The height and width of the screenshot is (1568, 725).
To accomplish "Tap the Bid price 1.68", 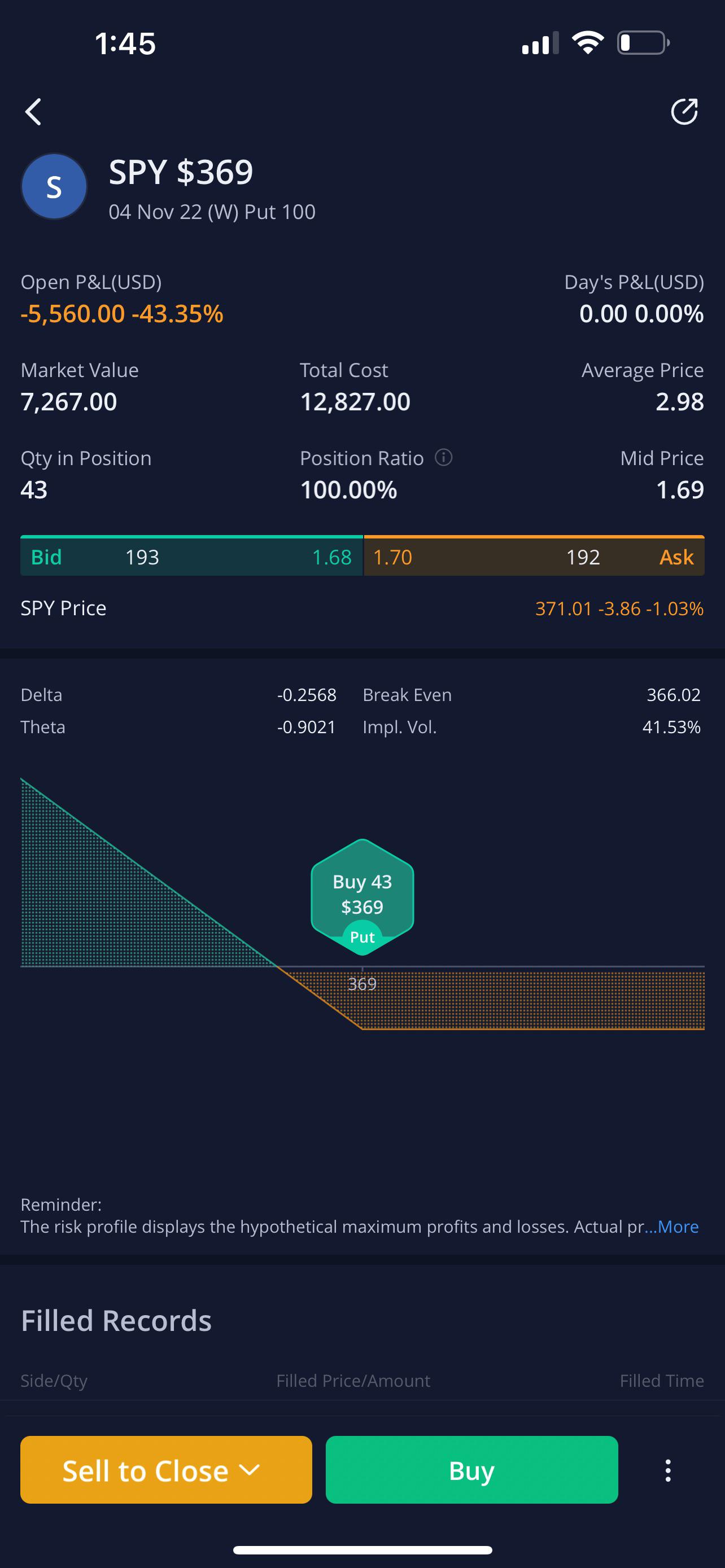I will coord(331,557).
